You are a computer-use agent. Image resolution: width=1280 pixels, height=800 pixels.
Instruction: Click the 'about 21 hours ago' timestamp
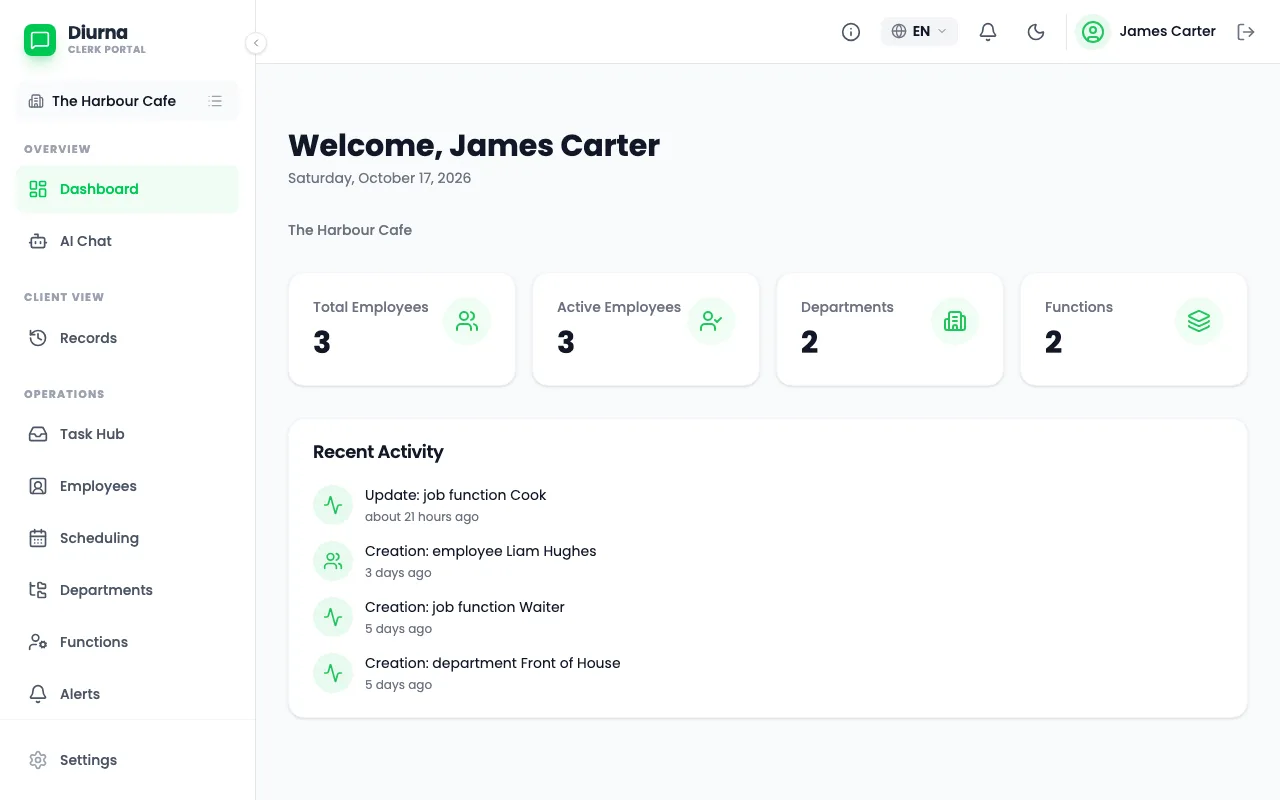click(421, 517)
